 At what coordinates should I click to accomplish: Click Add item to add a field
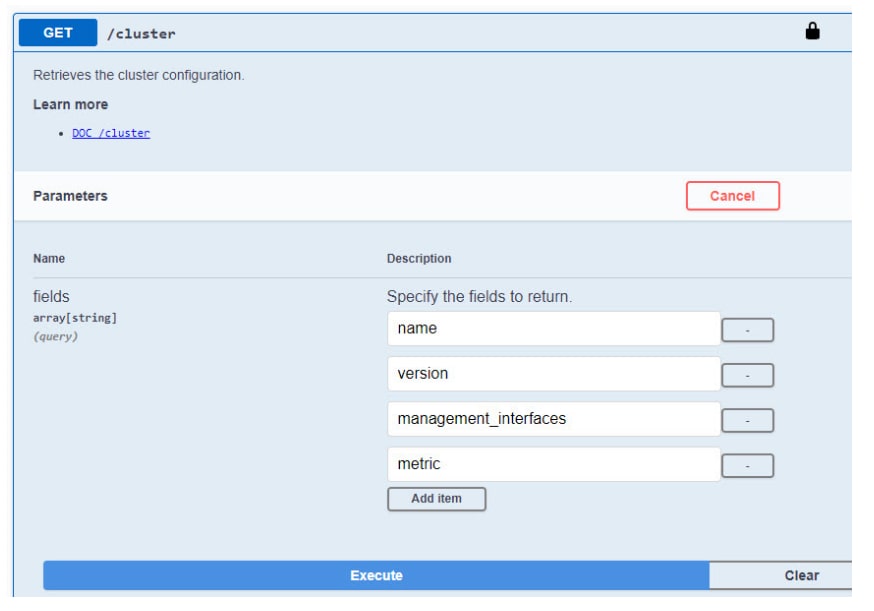pos(436,499)
